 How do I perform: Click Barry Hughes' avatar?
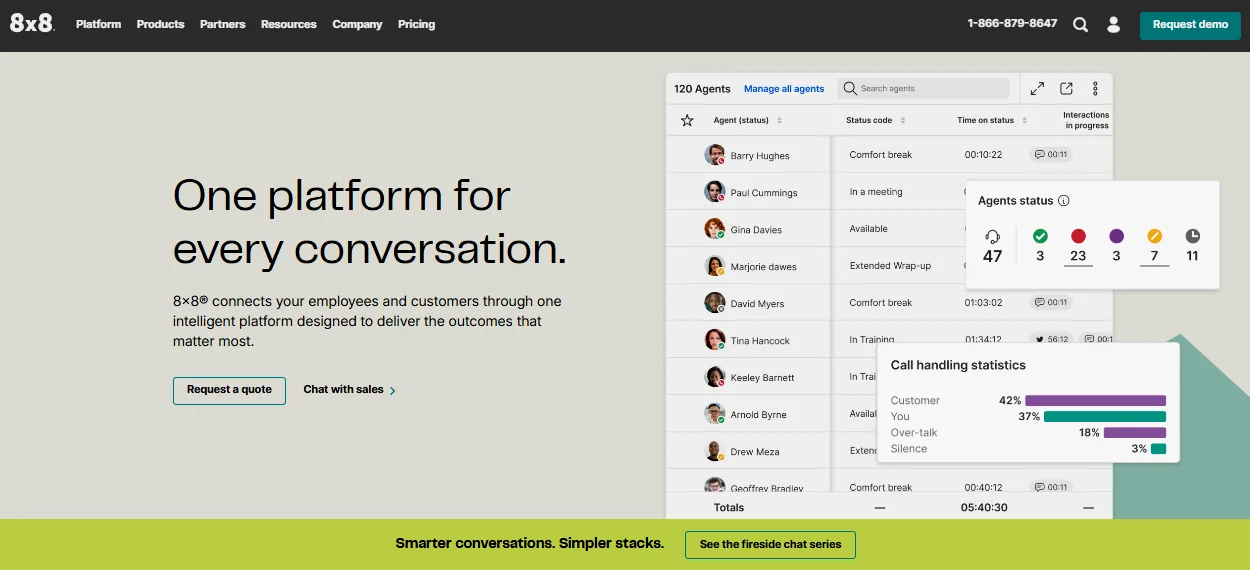714,155
